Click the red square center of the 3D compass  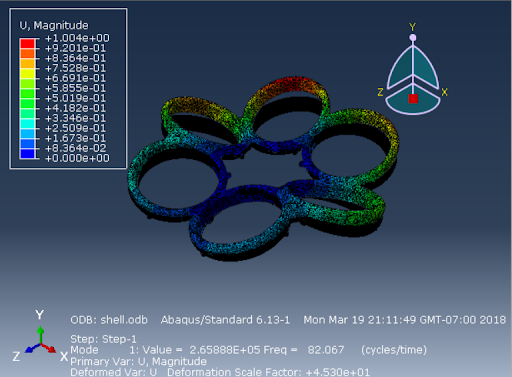coord(413,99)
